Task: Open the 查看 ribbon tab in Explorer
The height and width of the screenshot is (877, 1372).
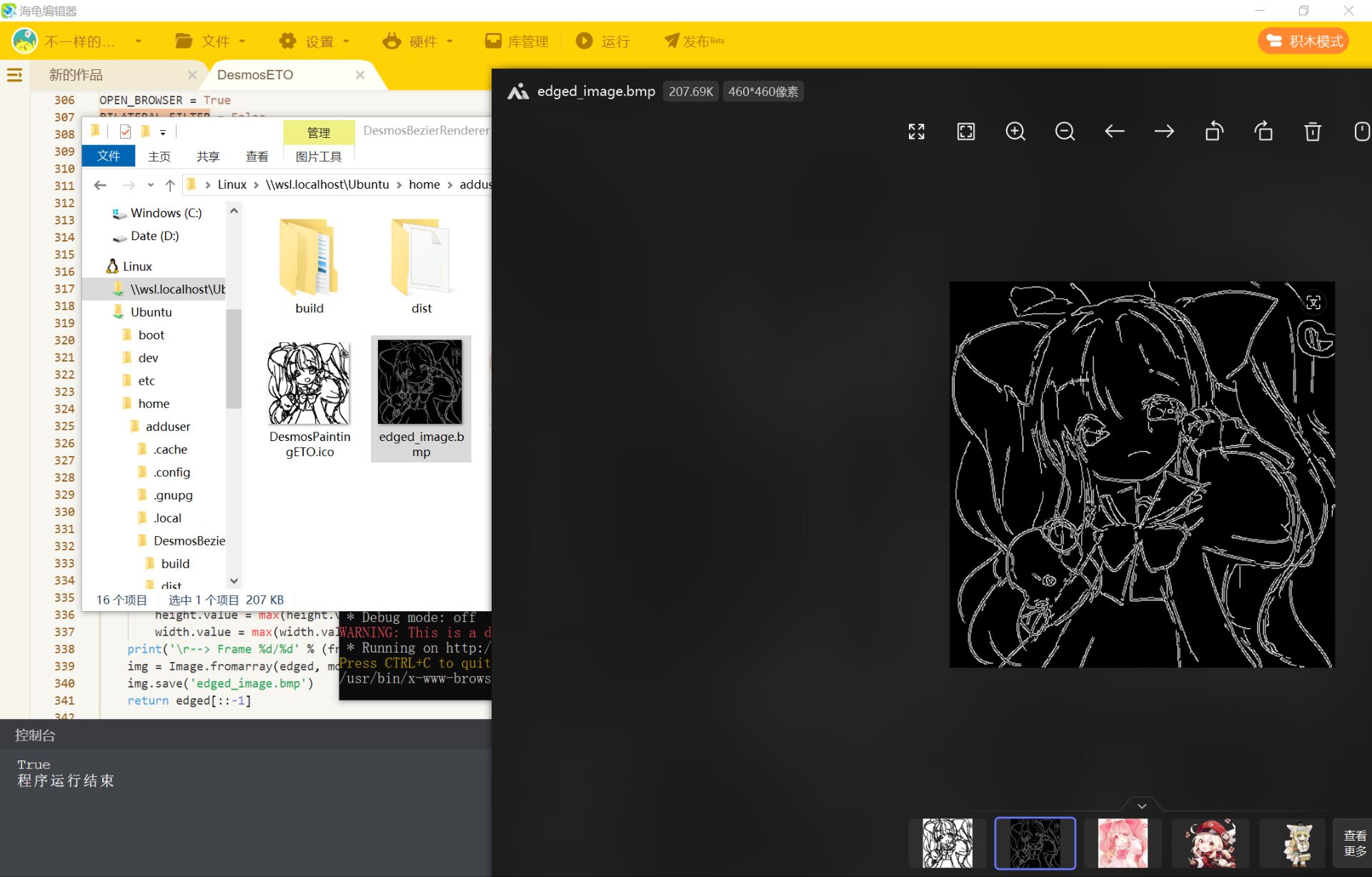Action: coord(257,157)
